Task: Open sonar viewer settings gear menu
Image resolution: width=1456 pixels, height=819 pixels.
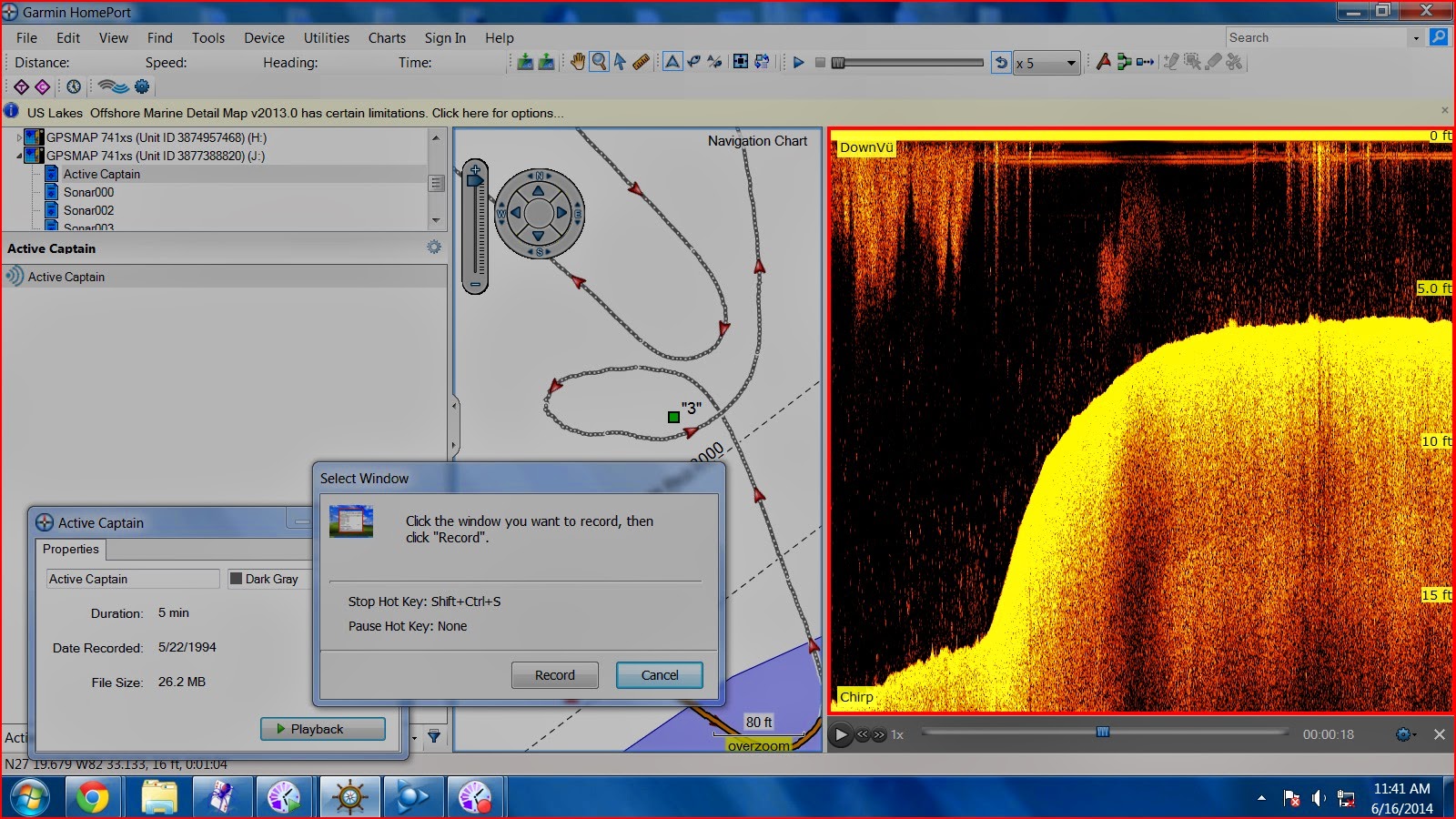Action: tap(1406, 734)
